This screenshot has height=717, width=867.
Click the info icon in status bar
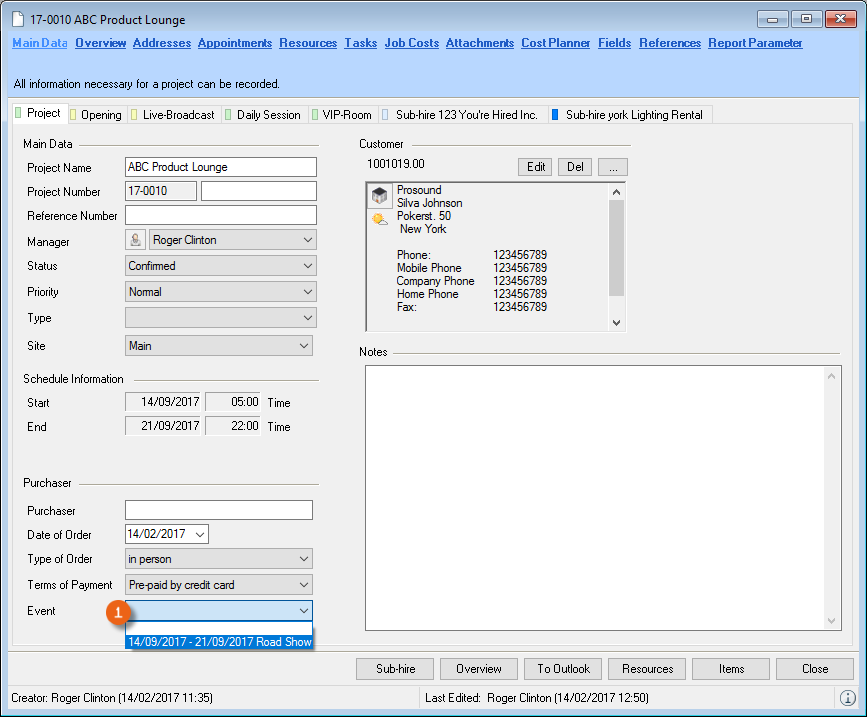[847, 697]
